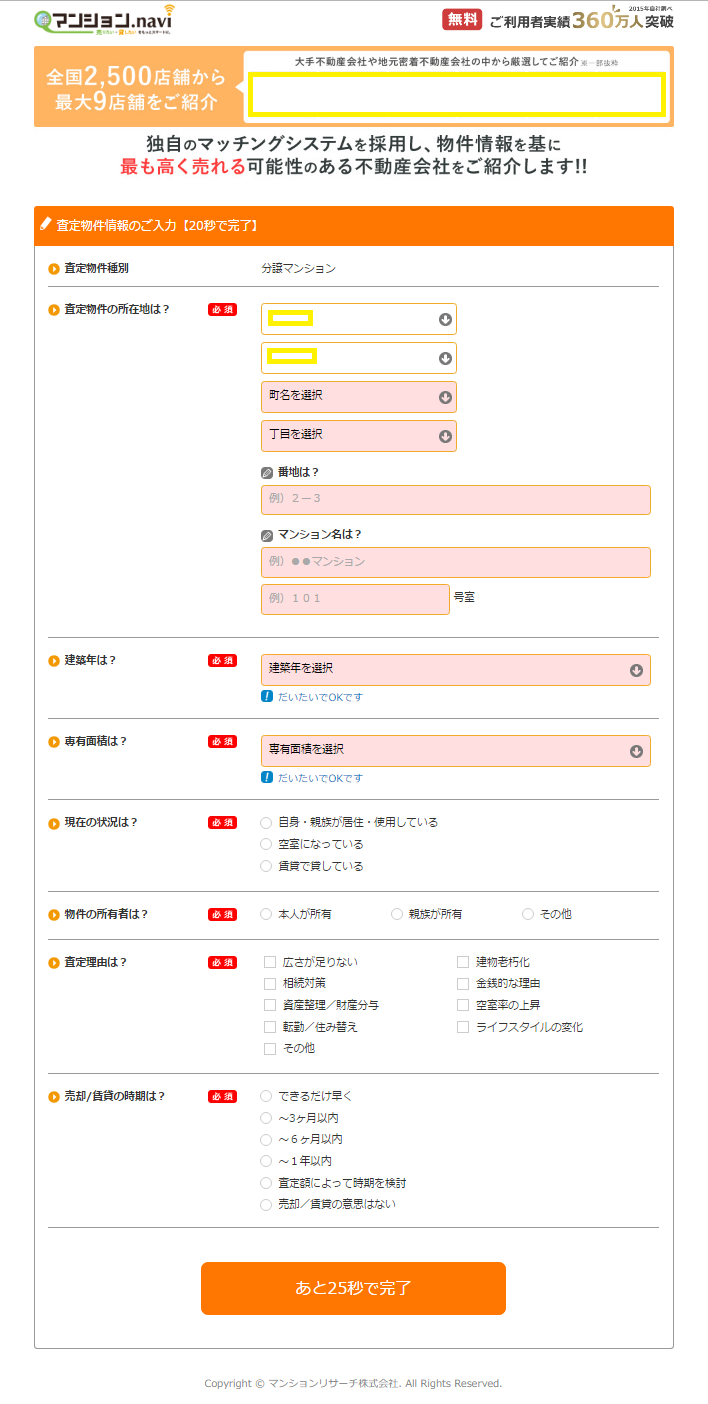Click the あと25秒で完了 button
Screen dimensions: 708x1404
[353, 1288]
